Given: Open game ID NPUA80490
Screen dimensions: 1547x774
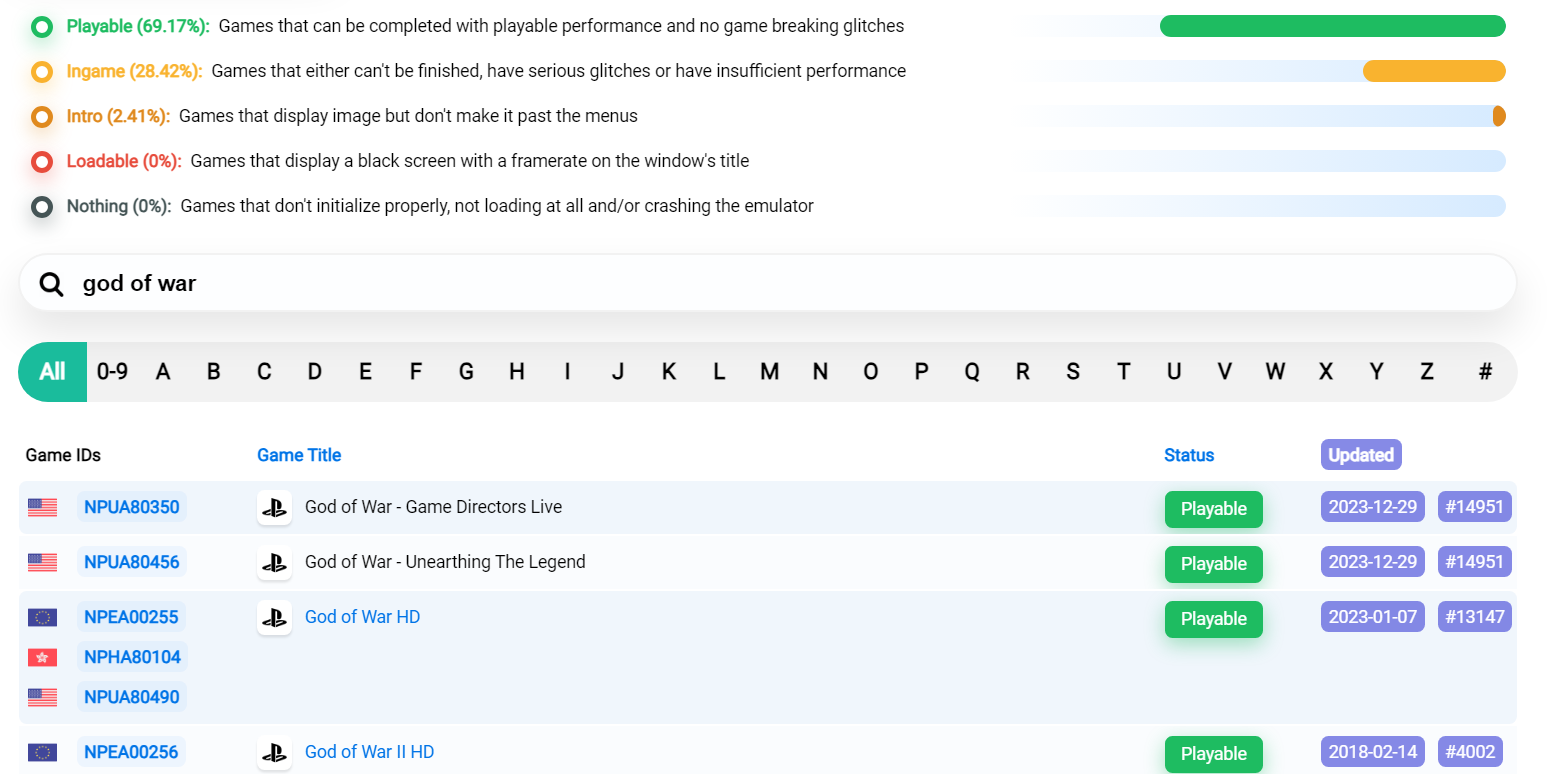Looking at the screenshot, I should point(132,697).
